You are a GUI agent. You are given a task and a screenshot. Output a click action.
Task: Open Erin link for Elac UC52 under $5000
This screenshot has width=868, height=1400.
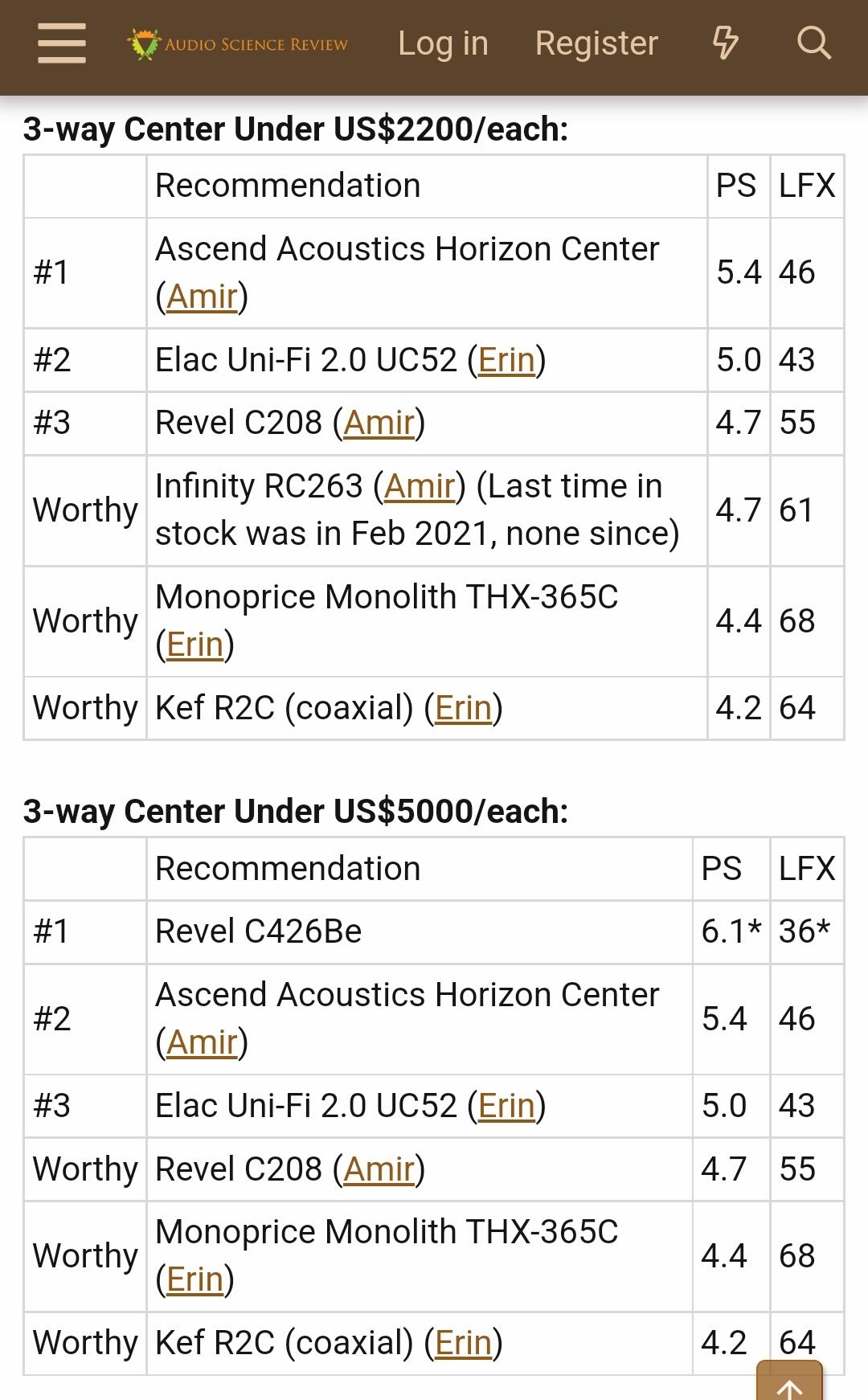click(506, 1106)
